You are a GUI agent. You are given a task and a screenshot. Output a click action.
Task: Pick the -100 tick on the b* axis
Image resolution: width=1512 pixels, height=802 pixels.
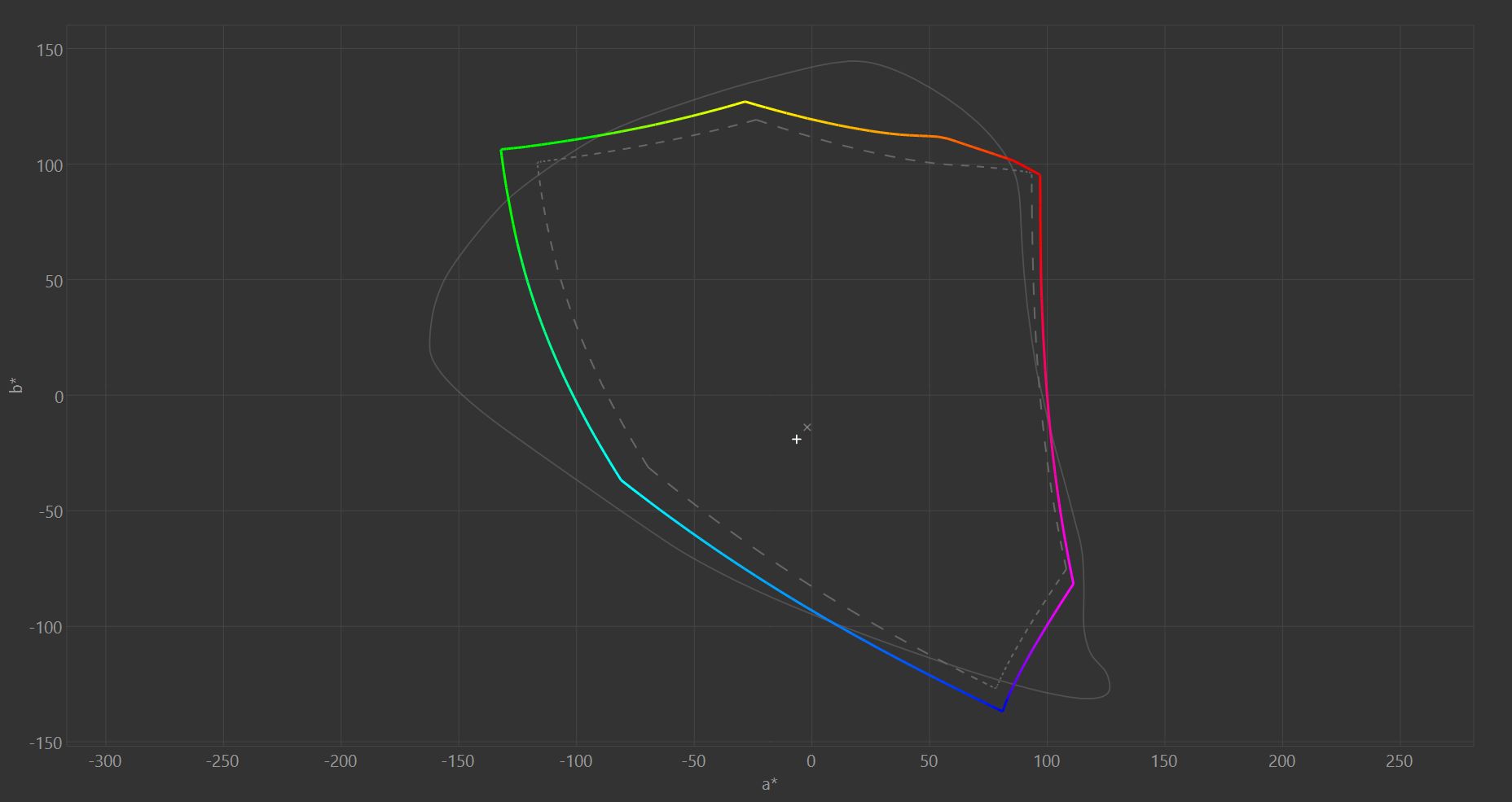(x=46, y=628)
